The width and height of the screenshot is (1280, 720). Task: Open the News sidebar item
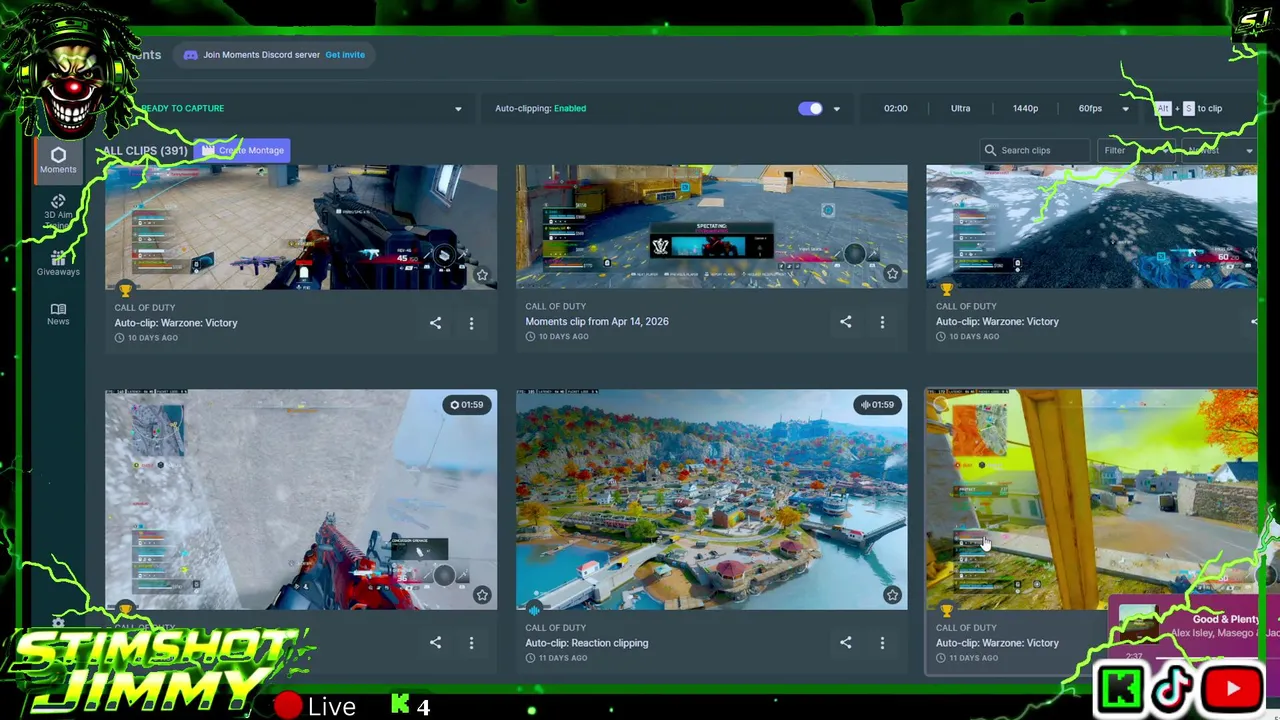[58, 314]
